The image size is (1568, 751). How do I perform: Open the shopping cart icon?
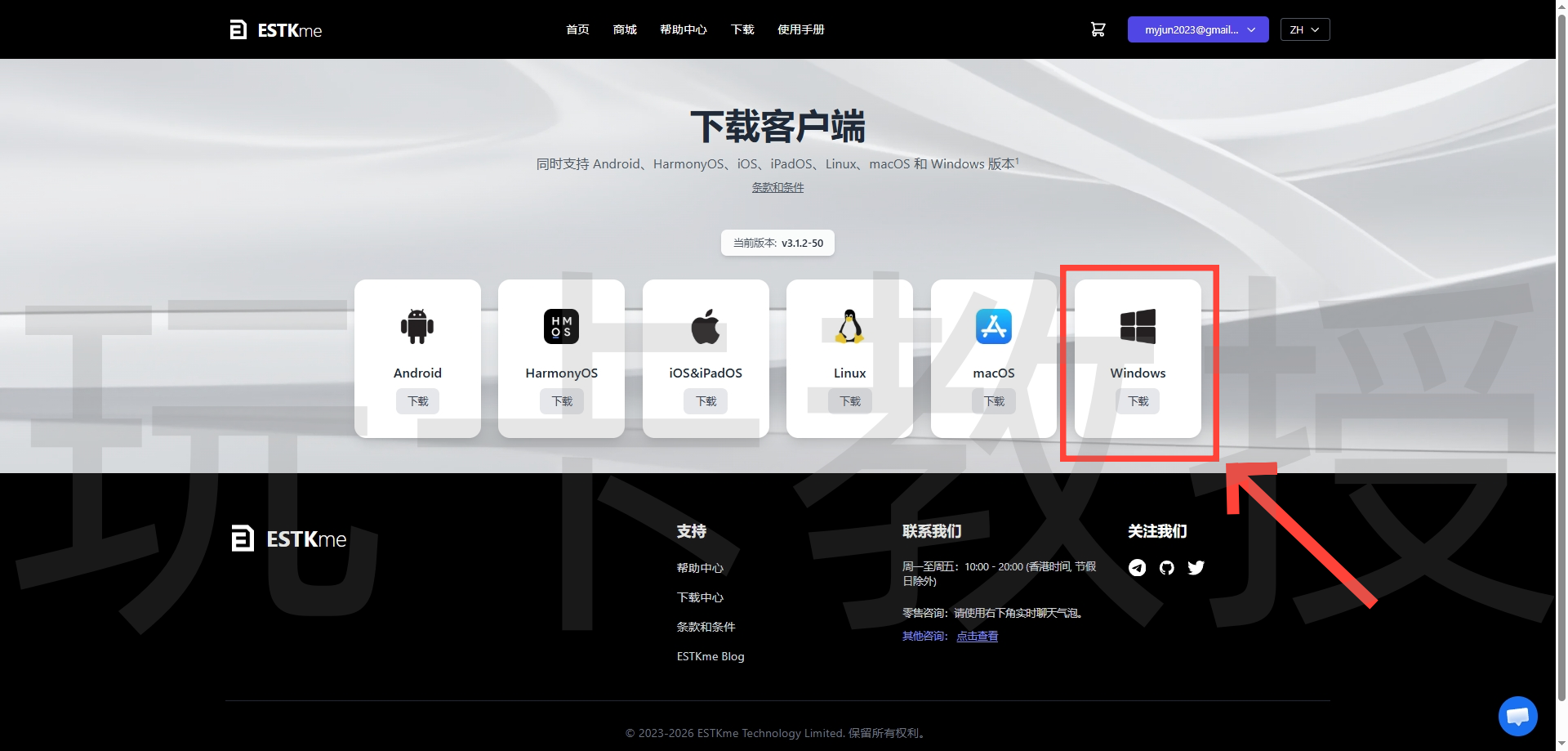point(1098,29)
